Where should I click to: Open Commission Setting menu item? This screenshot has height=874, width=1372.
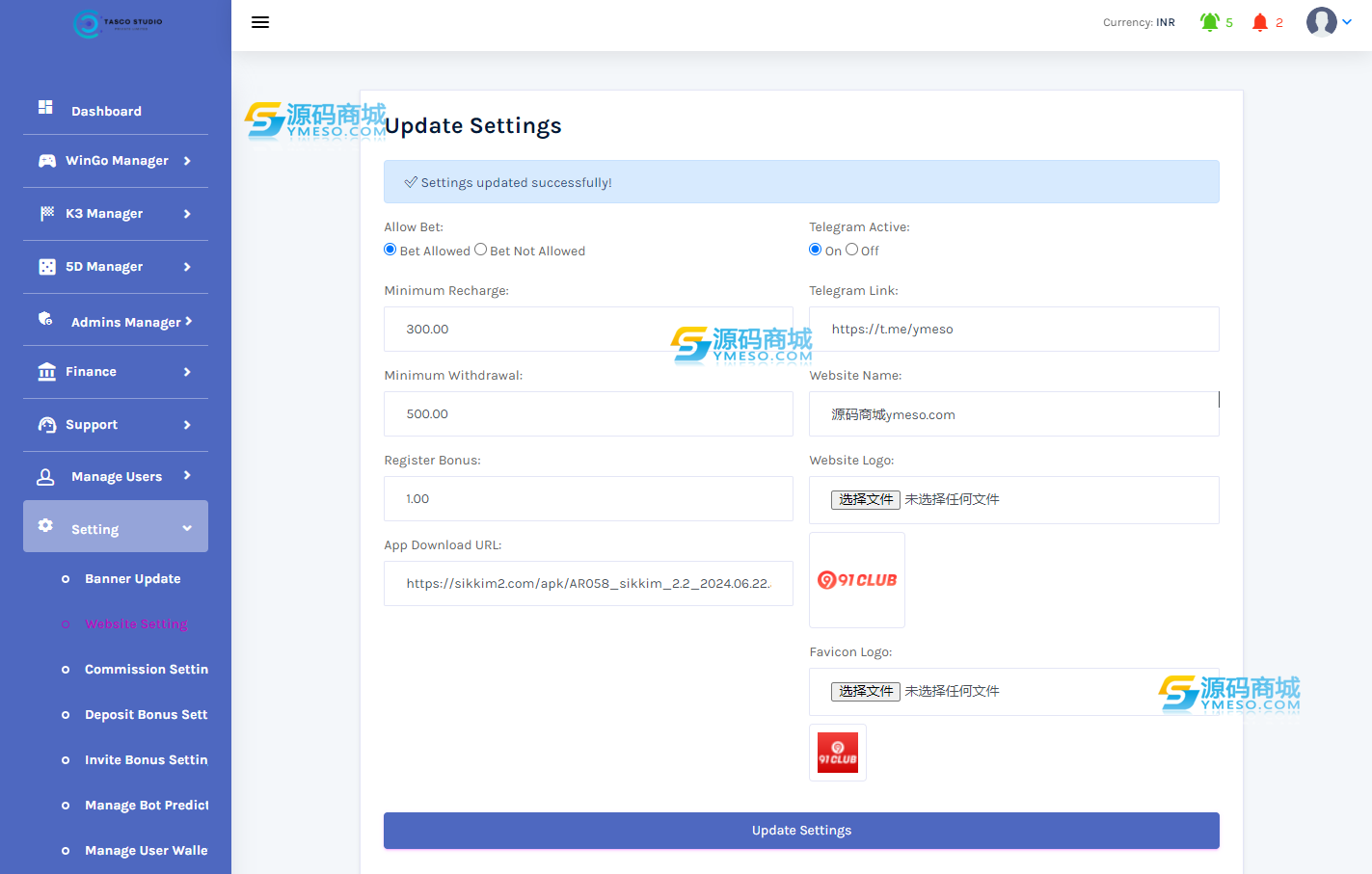pos(146,670)
